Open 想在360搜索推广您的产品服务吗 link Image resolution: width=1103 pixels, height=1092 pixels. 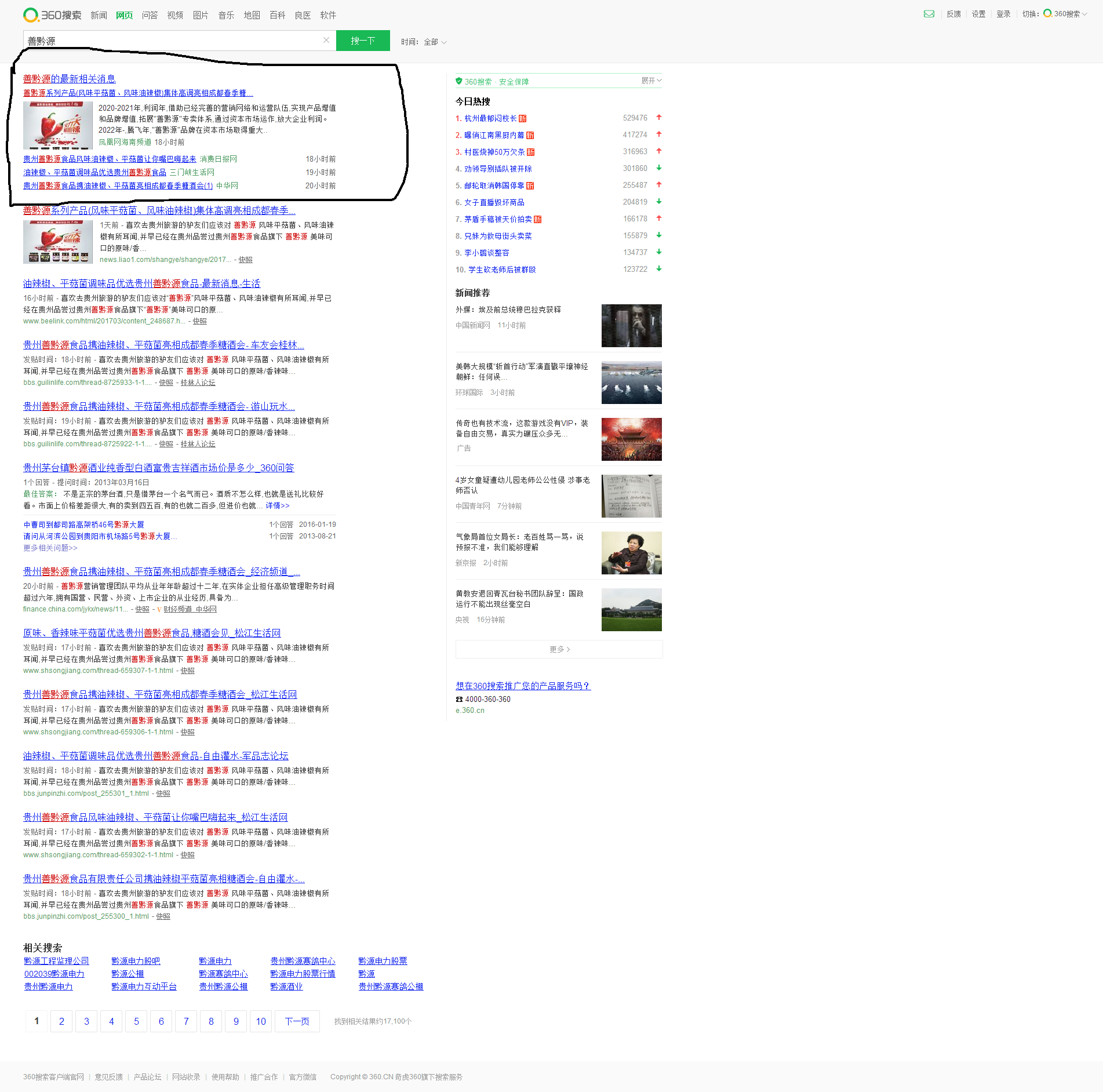click(x=523, y=686)
